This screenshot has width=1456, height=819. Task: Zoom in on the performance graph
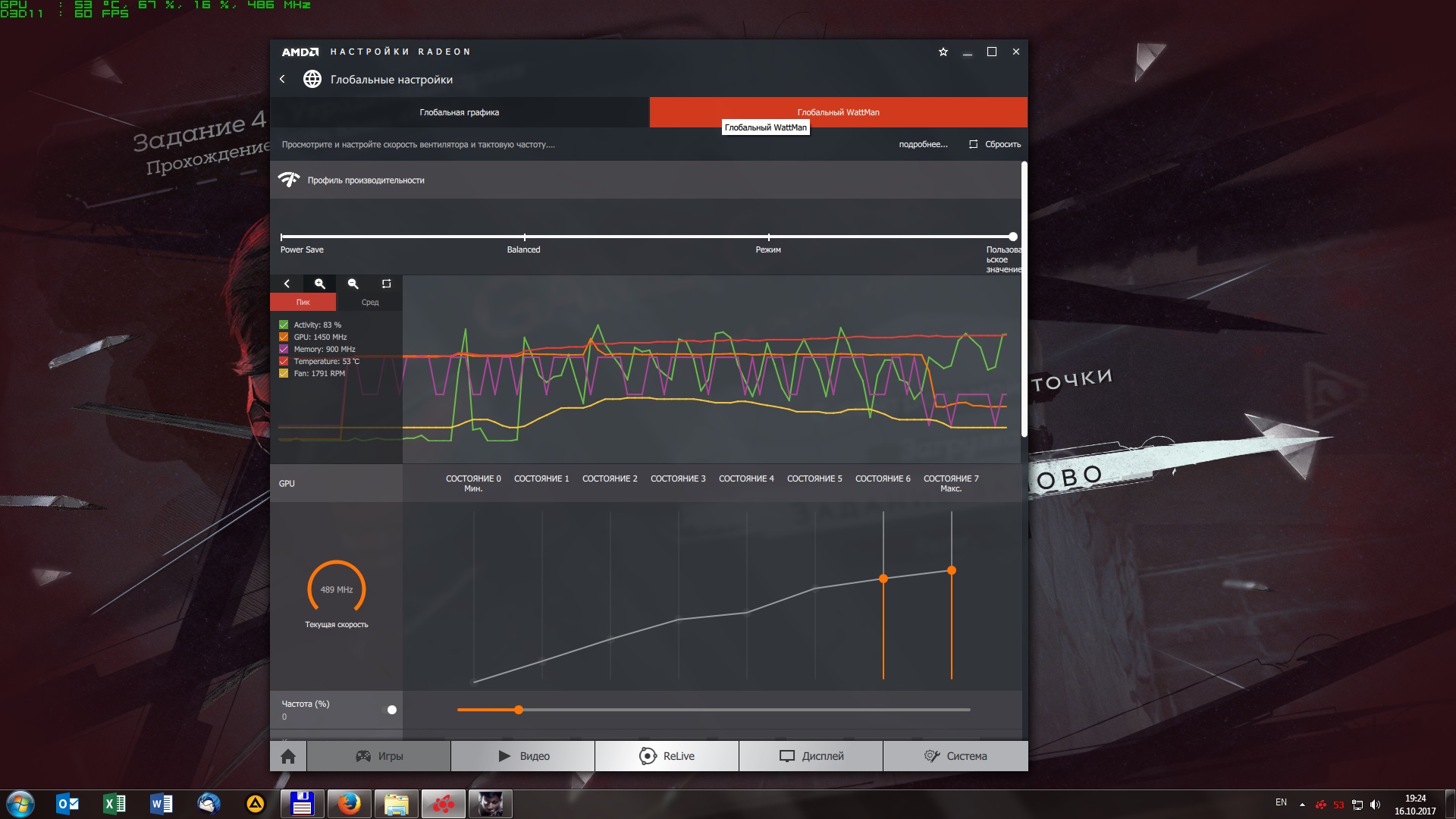coord(320,284)
